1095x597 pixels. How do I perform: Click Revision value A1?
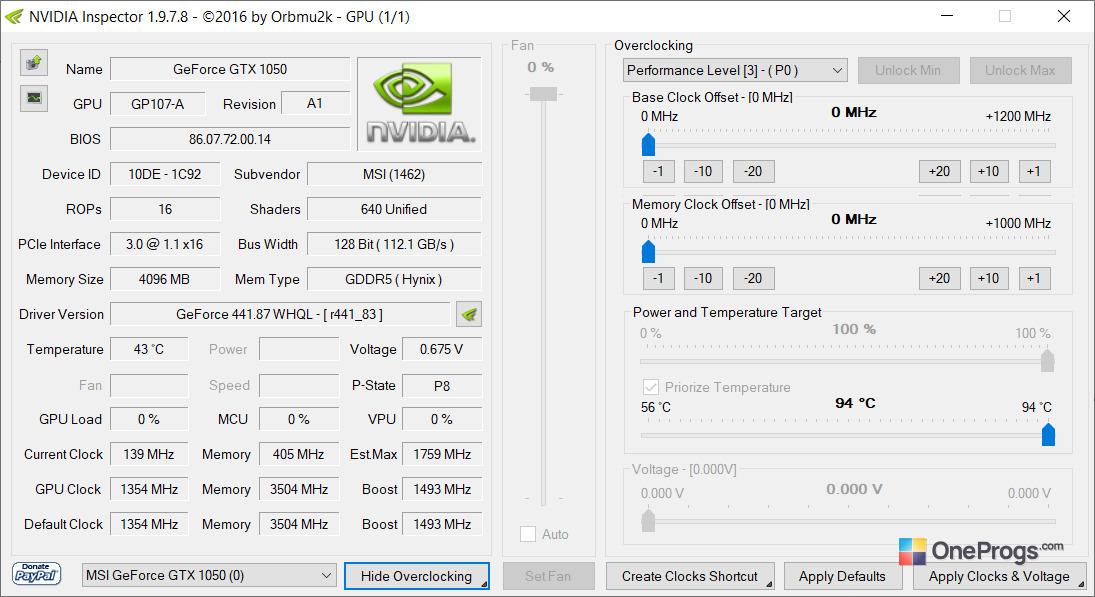(315, 103)
